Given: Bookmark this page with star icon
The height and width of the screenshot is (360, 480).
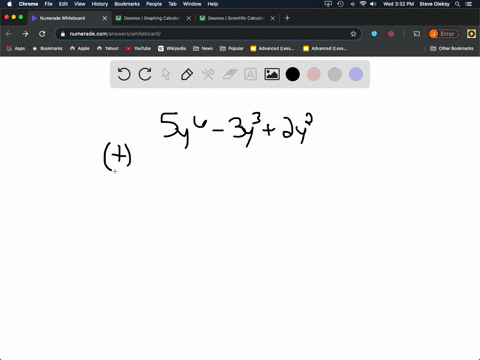Looking at the screenshot, I should pos(353,34).
